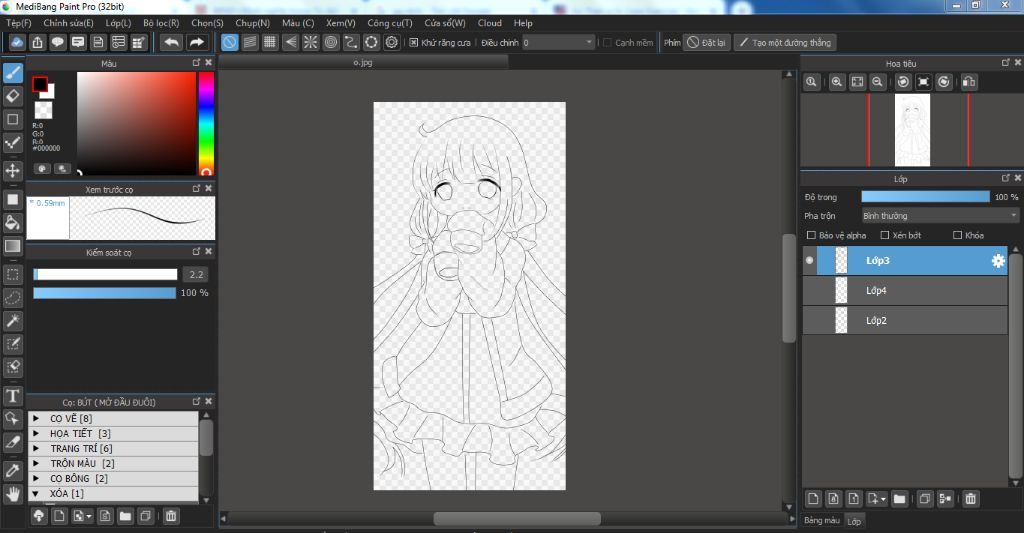The image size is (1024, 533).
Task: Select the Gradient tool
Action: tap(12, 246)
